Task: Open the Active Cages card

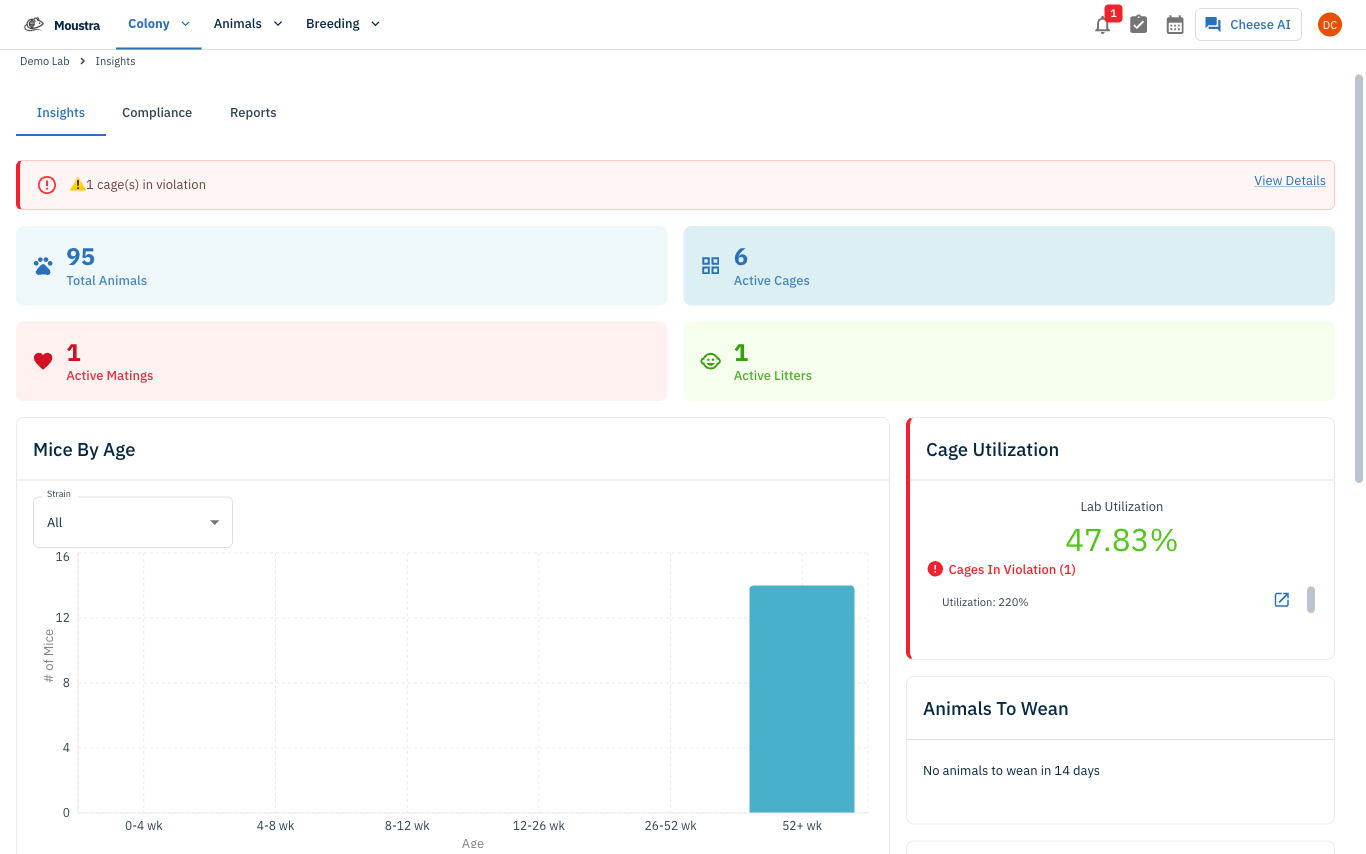Action: (1009, 266)
